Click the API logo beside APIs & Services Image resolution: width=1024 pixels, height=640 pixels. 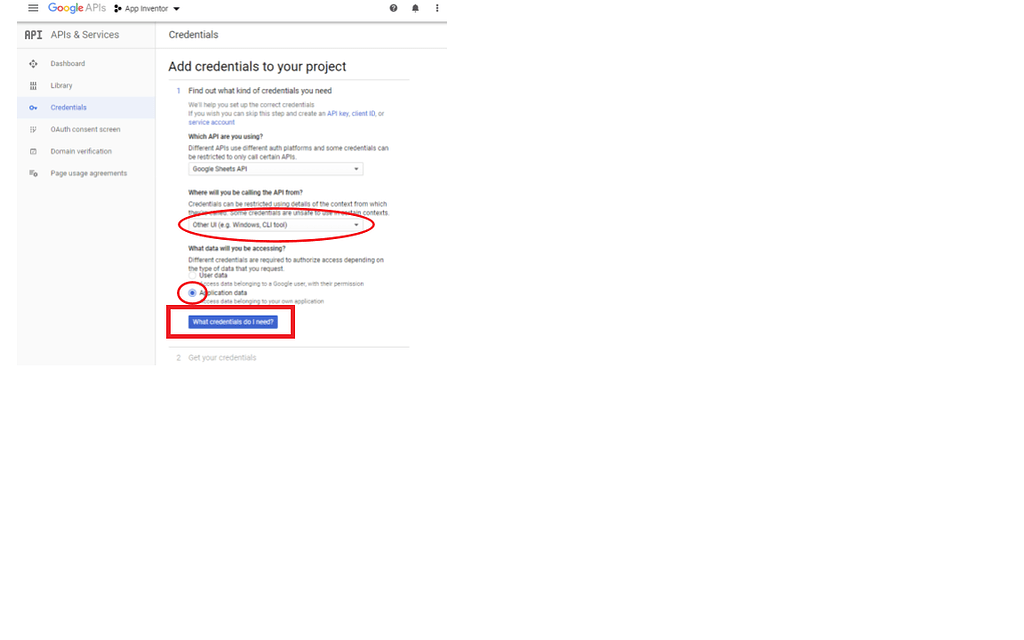pos(33,35)
